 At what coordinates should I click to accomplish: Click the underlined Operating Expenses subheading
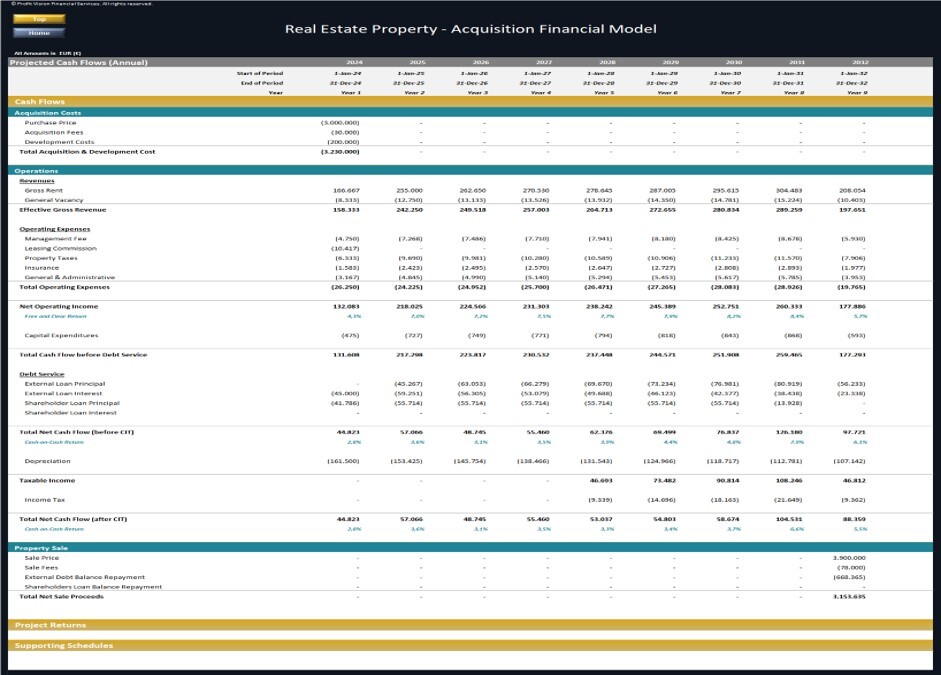pos(55,229)
